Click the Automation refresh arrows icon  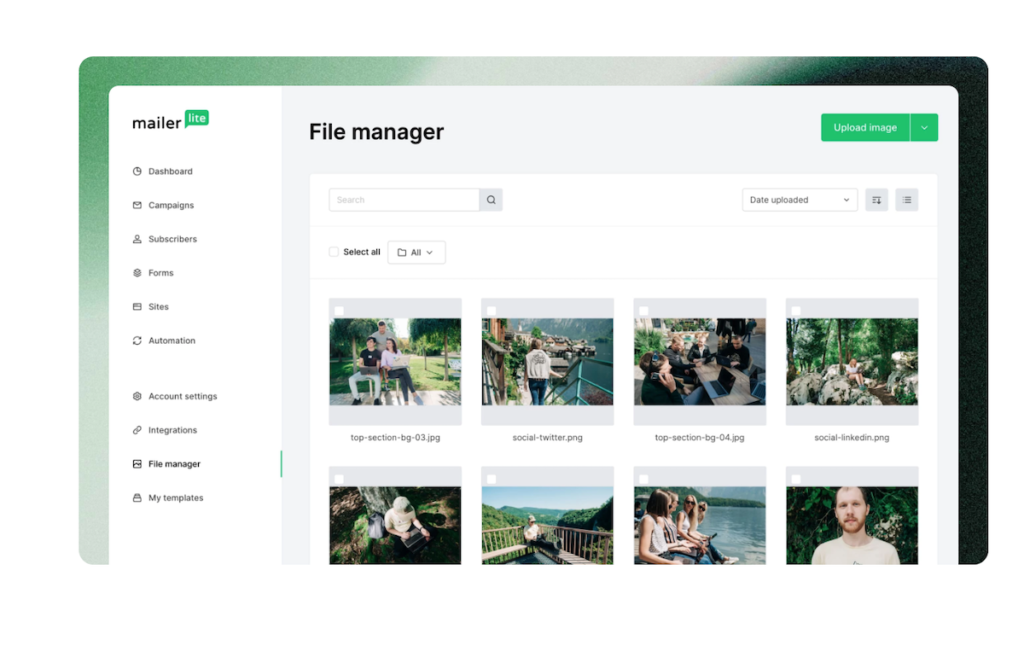tap(137, 340)
